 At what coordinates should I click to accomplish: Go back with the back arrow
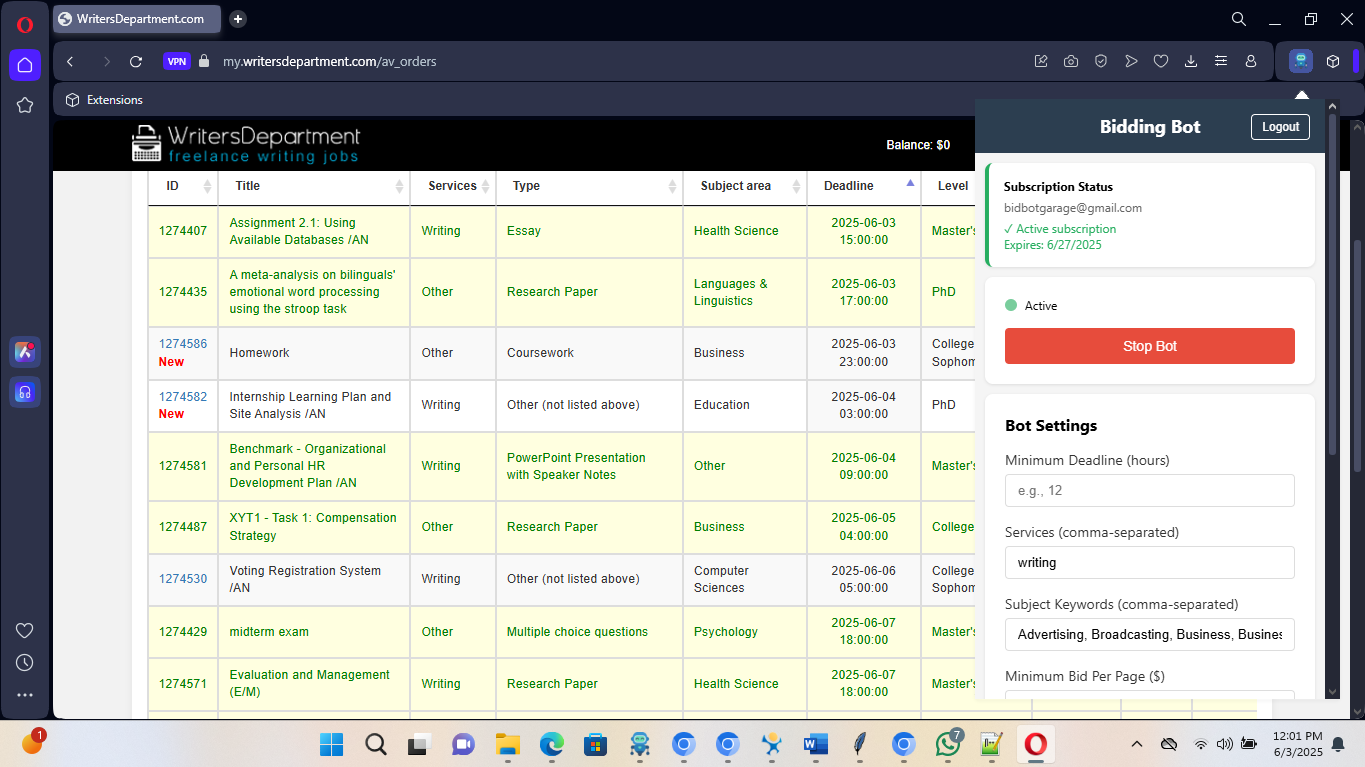click(x=70, y=61)
